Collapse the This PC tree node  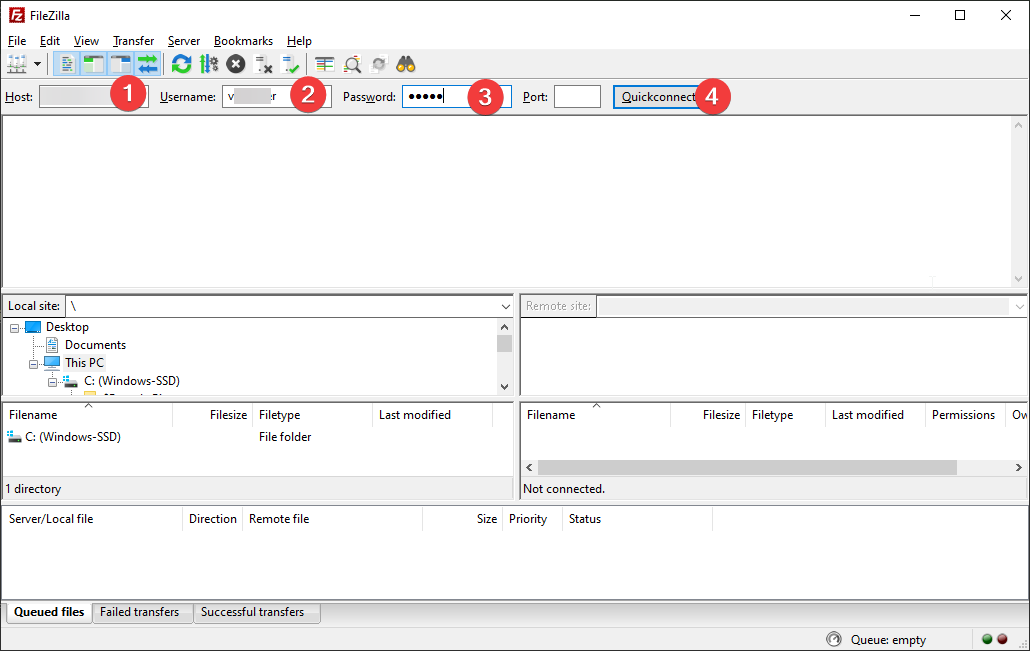(35, 363)
